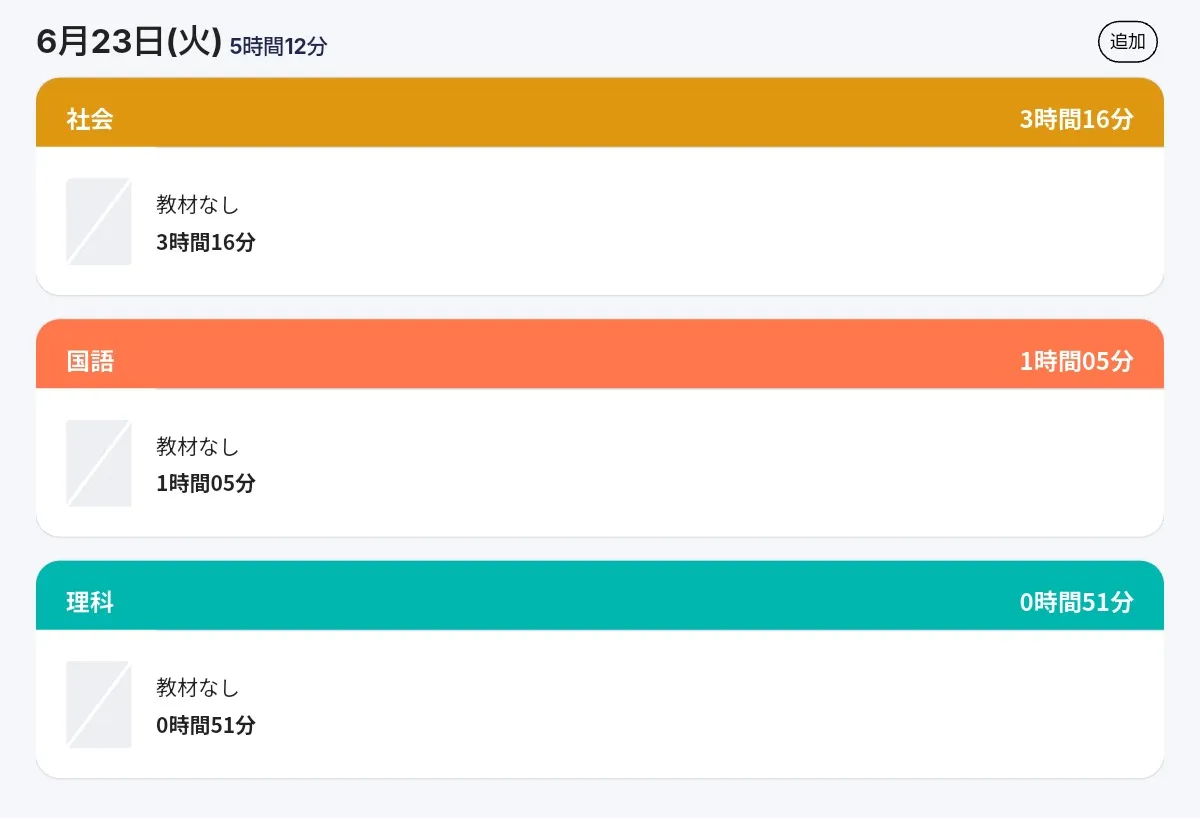
Task: Click the 5時間12分 daily total
Action: click(x=278, y=46)
